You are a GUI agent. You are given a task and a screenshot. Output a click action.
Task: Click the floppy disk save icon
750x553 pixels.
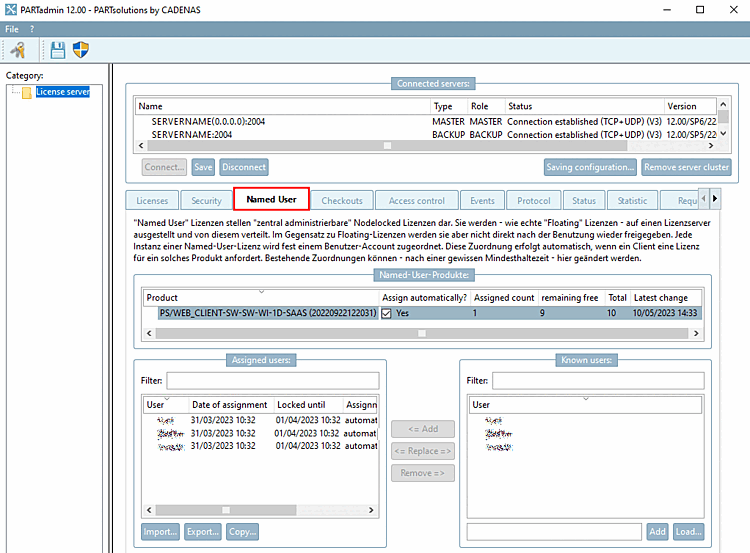click(x=58, y=50)
